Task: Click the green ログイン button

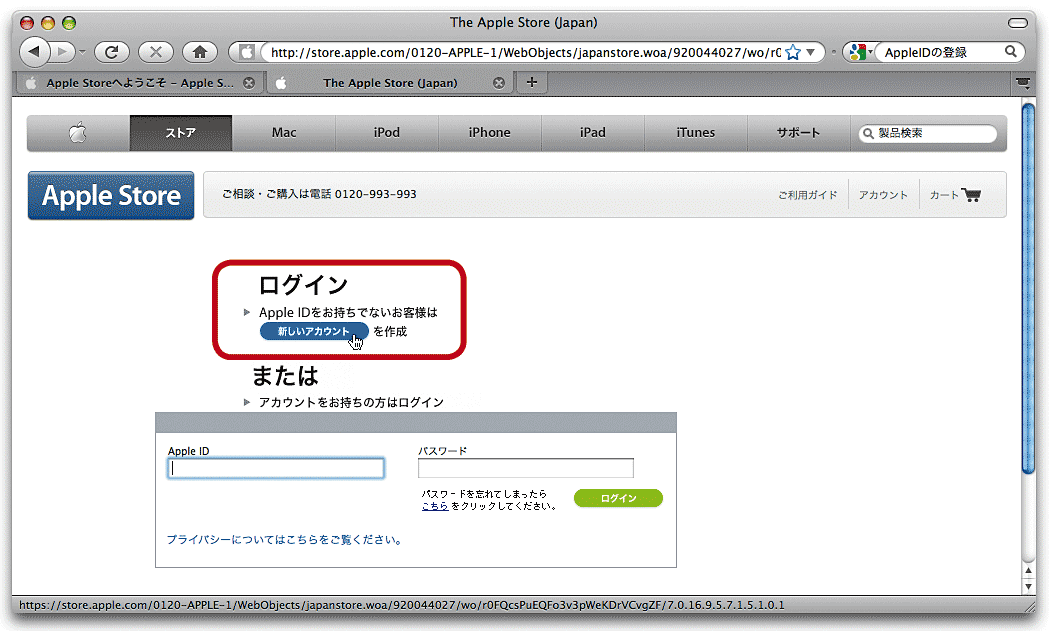Action: (x=618, y=498)
